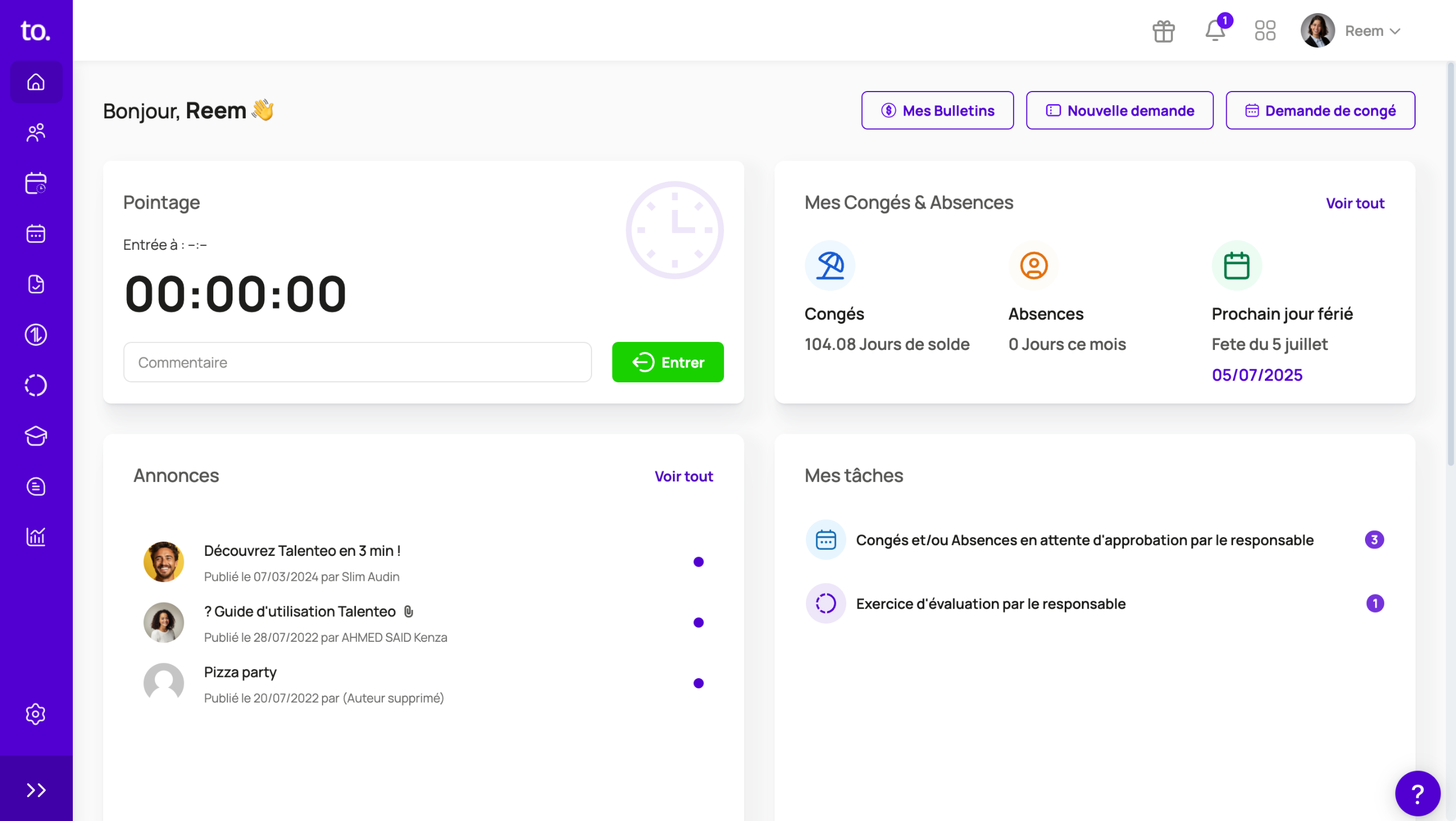The height and width of the screenshot is (821, 1456).
Task: Click Nouvelle demande button
Action: pyautogui.click(x=1119, y=110)
